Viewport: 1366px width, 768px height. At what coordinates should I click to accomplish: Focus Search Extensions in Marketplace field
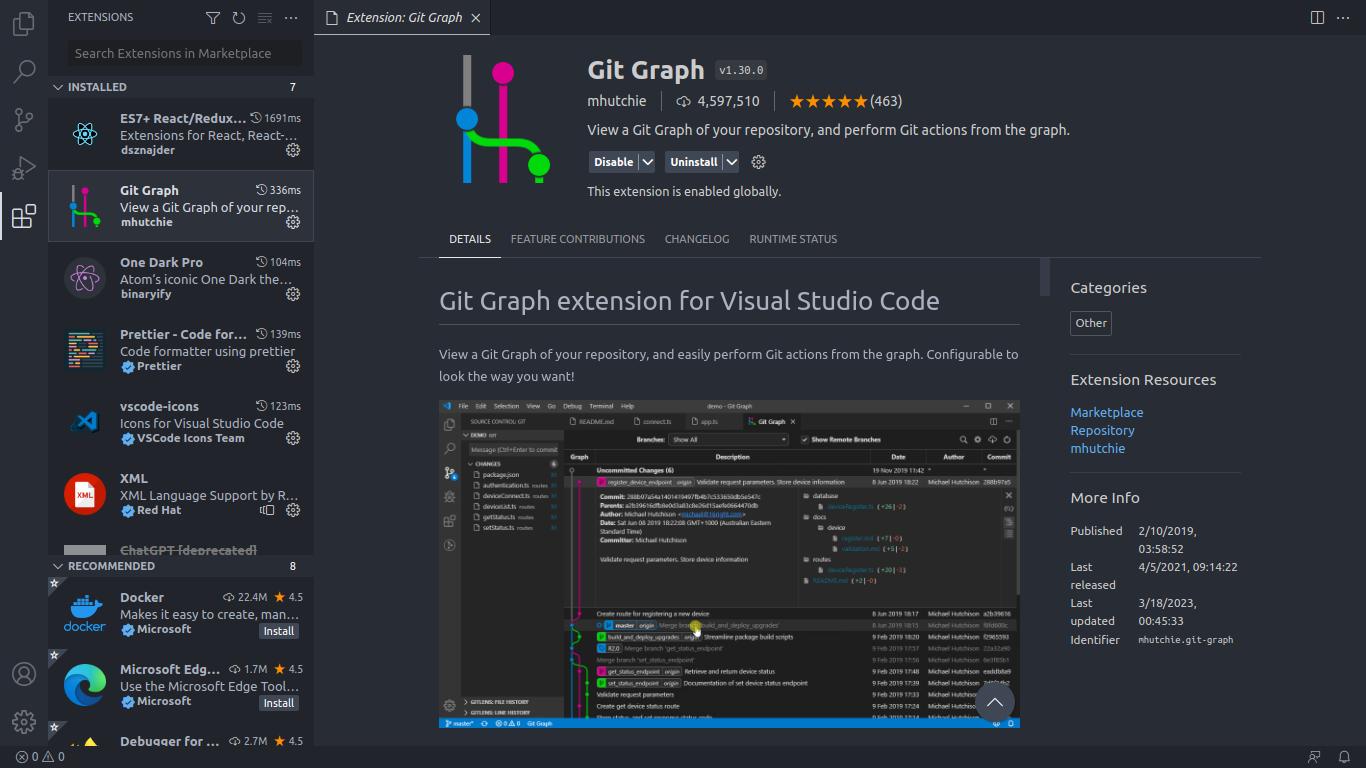(x=185, y=53)
